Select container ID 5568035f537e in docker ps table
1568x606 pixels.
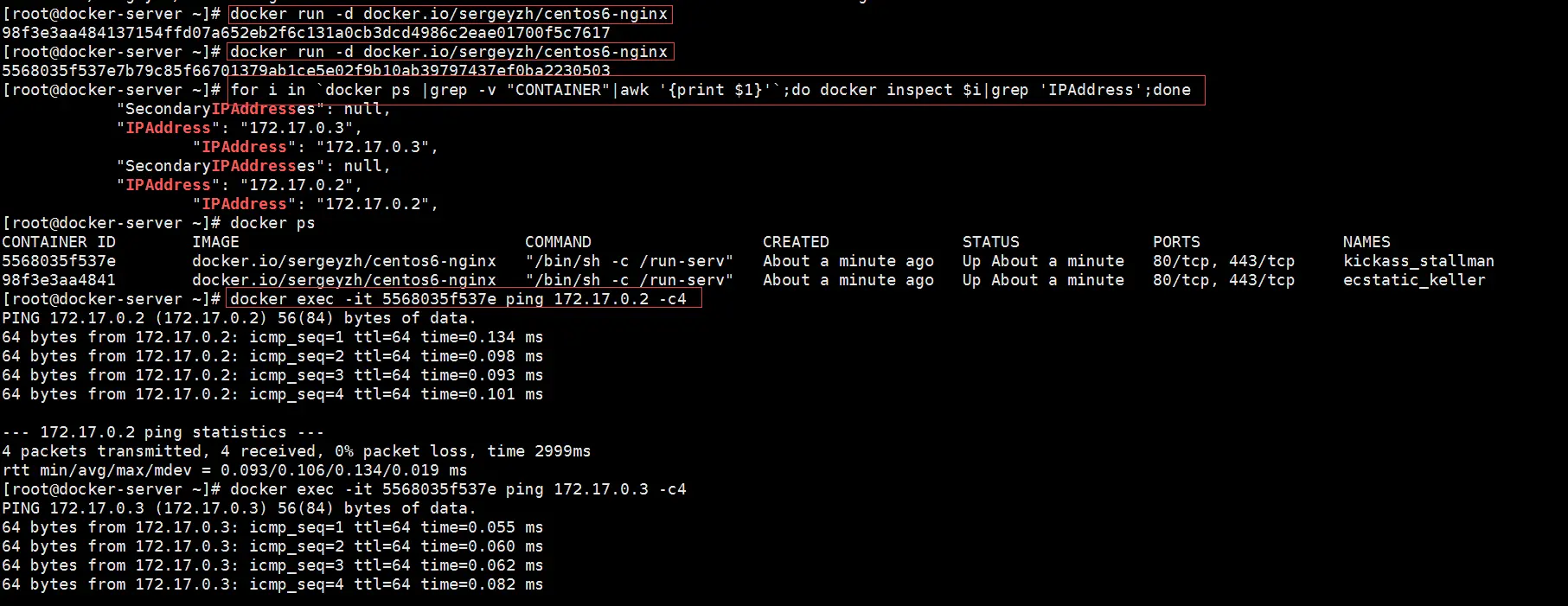59,261
